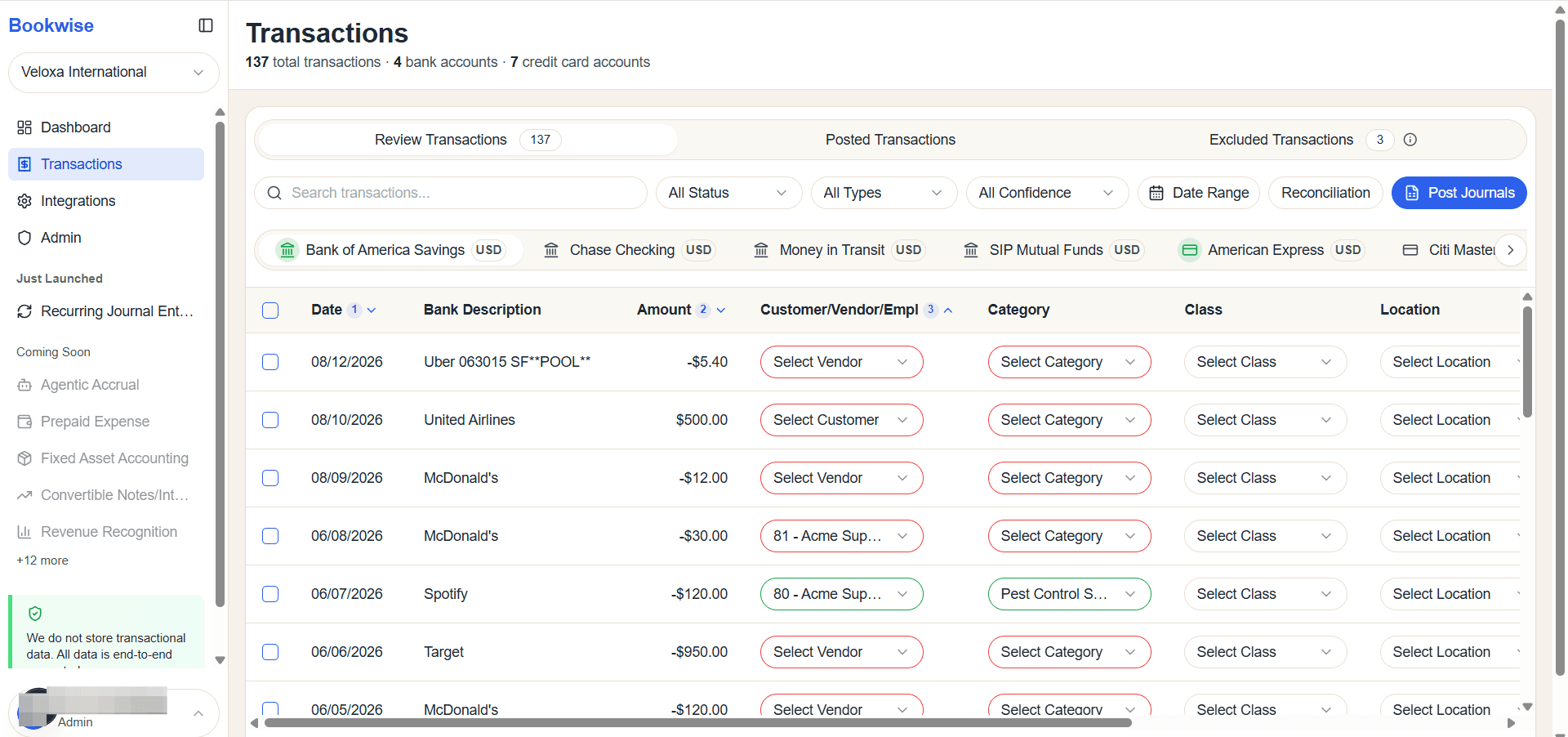This screenshot has width=1568, height=737.
Task: Click the secure data shield icon
Action: pyautogui.click(x=35, y=614)
